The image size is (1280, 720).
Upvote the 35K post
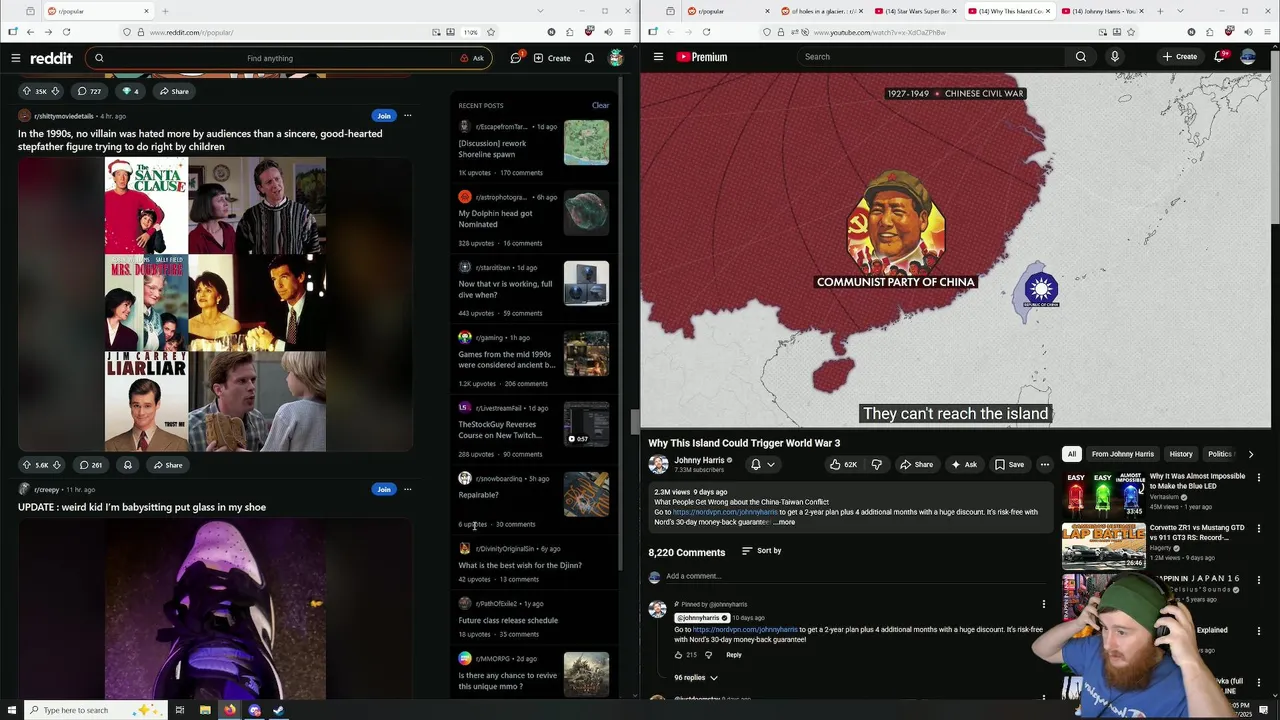[27, 91]
